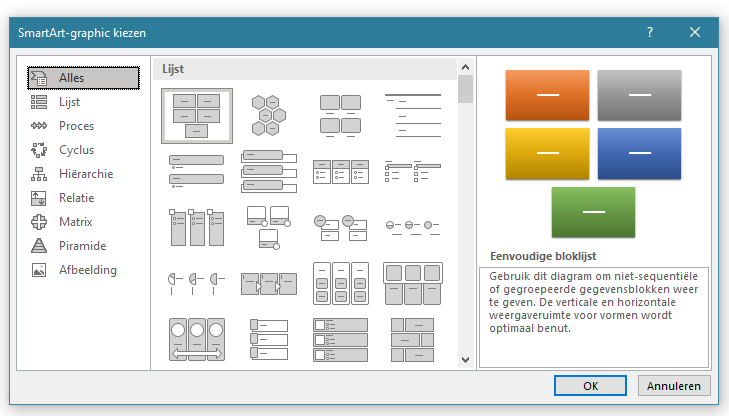729x416 pixels.
Task: Choose the stacked list with large circles layout
Action: tap(340, 227)
